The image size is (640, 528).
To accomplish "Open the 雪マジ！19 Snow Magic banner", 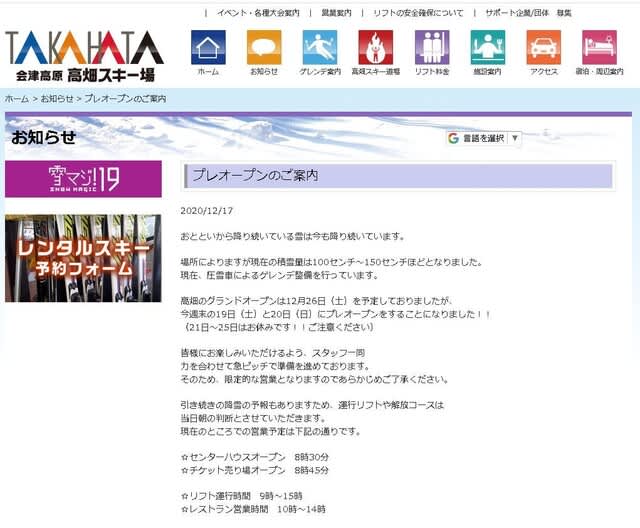I will [83, 179].
